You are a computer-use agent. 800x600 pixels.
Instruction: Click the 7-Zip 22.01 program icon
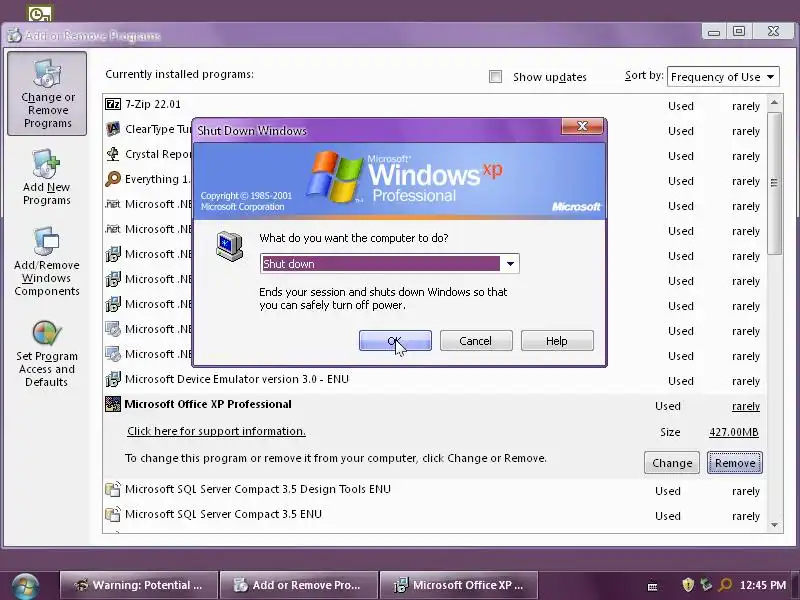[x=113, y=104]
